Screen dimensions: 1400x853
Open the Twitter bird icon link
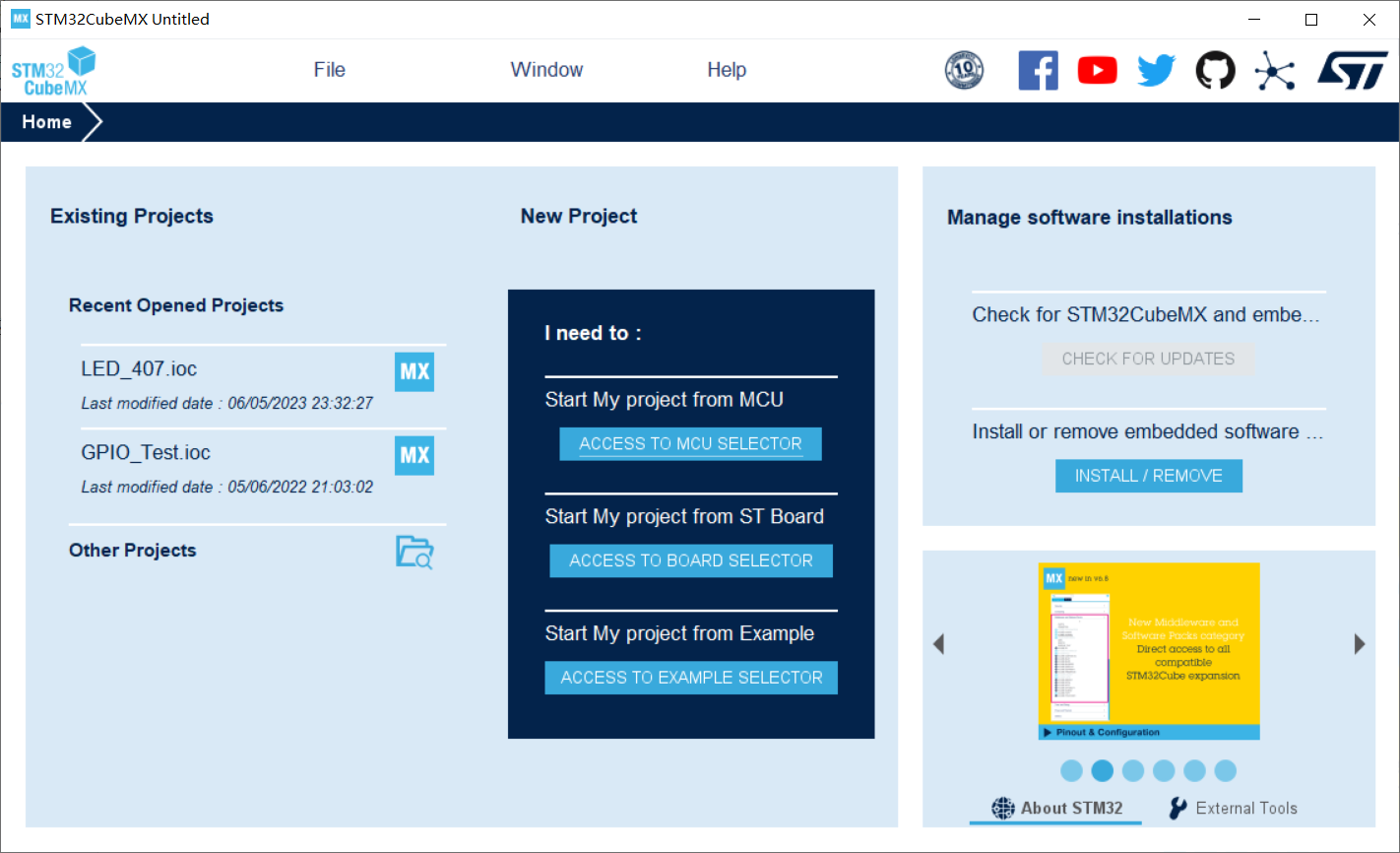(x=1156, y=71)
